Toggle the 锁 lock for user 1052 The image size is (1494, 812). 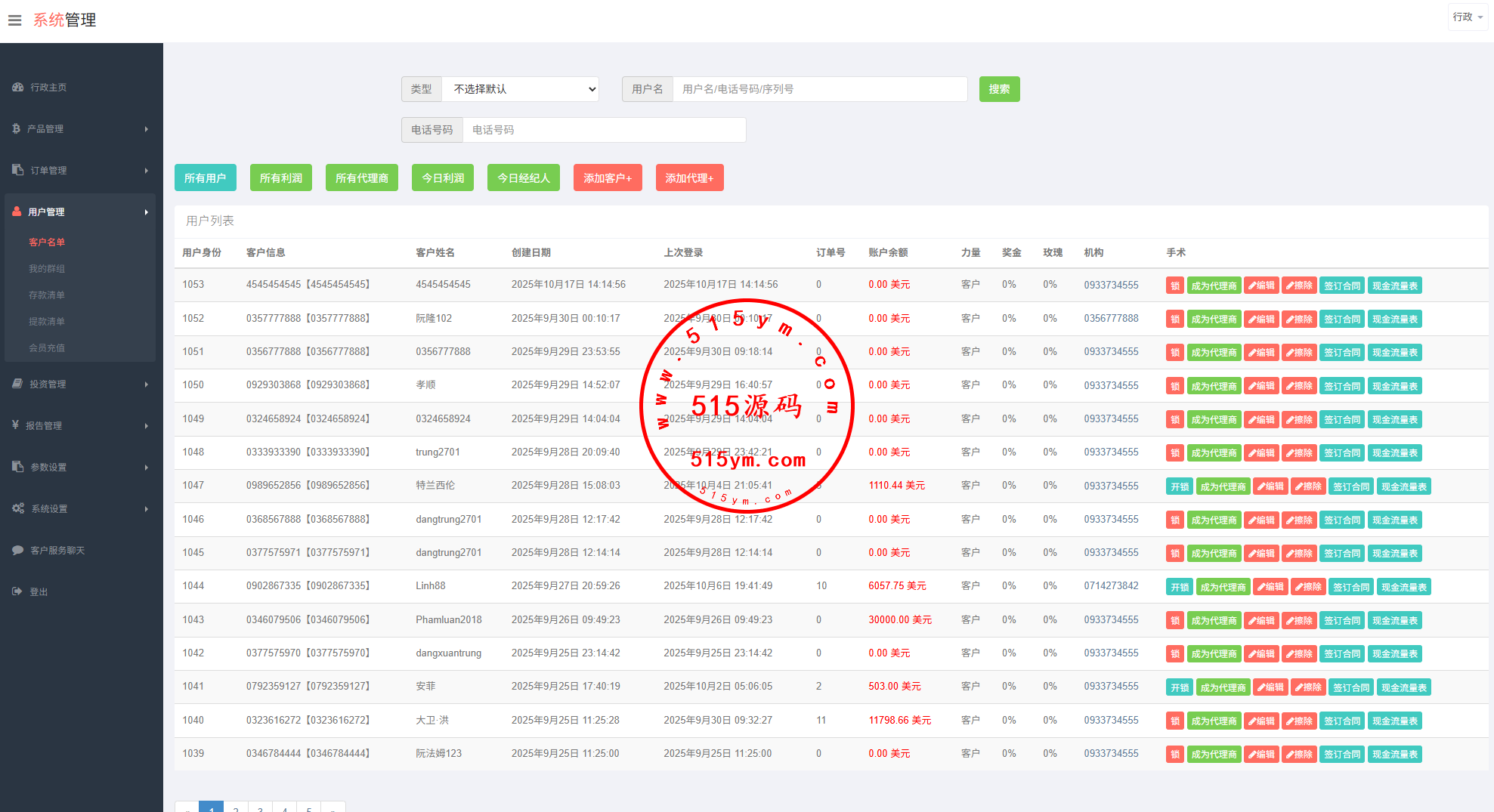click(1174, 320)
